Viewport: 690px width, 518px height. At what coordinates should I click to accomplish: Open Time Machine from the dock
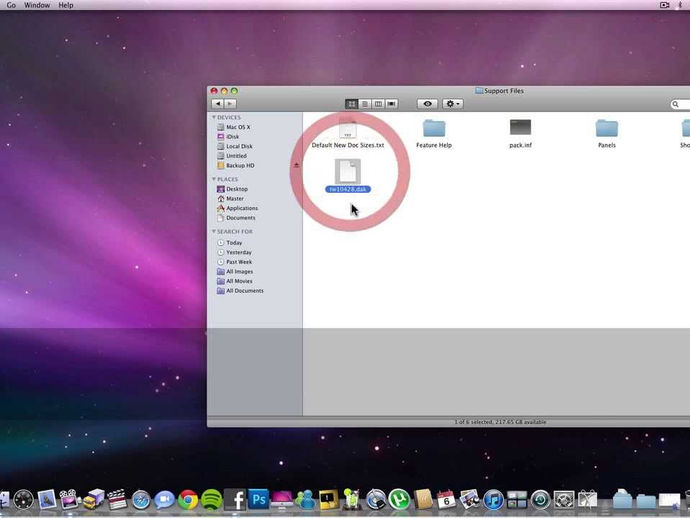(x=541, y=500)
